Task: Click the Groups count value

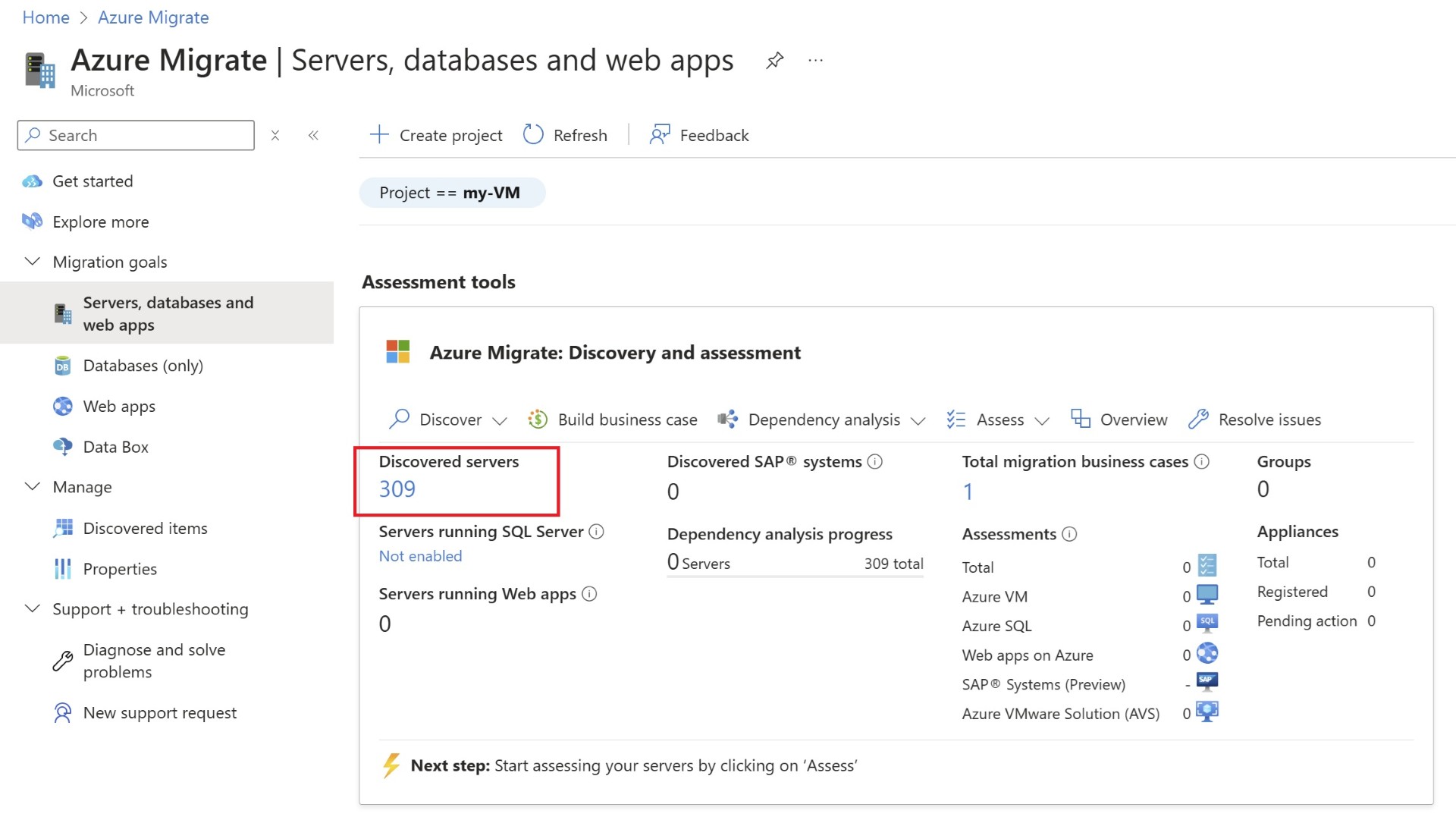Action: tap(1263, 489)
